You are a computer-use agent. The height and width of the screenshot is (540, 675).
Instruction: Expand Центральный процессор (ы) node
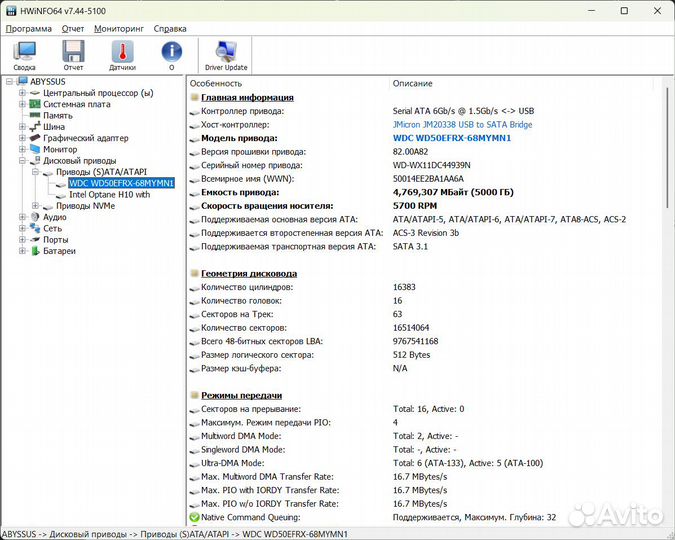click(22, 93)
